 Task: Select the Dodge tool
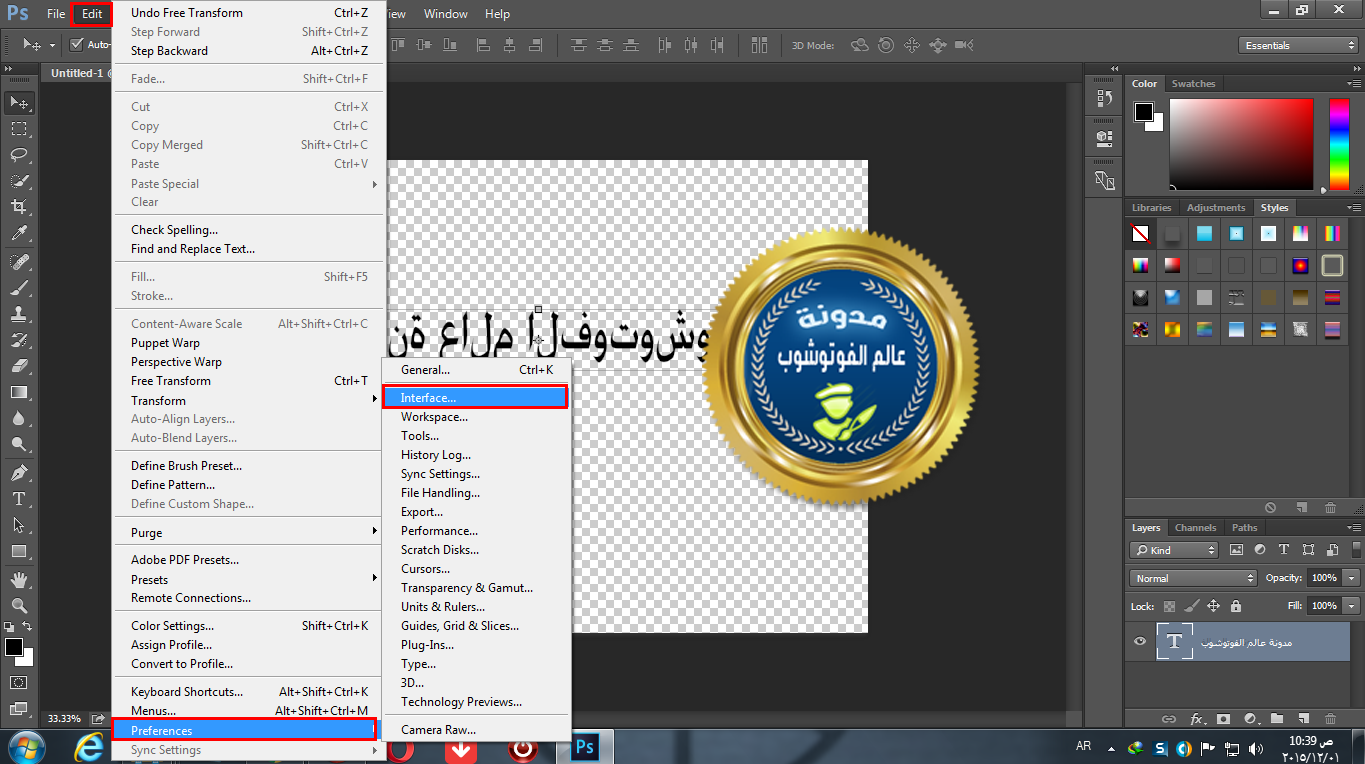click(19, 444)
